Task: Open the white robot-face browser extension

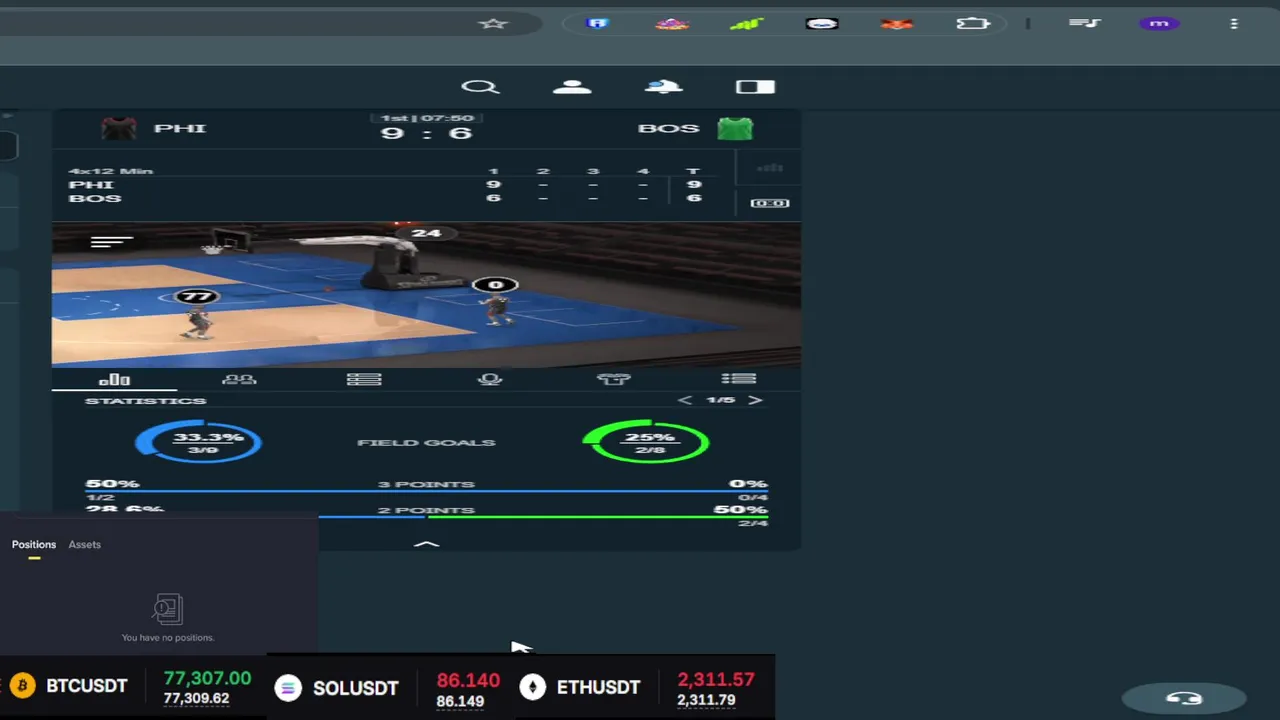Action: pyautogui.click(x=822, y=23)
